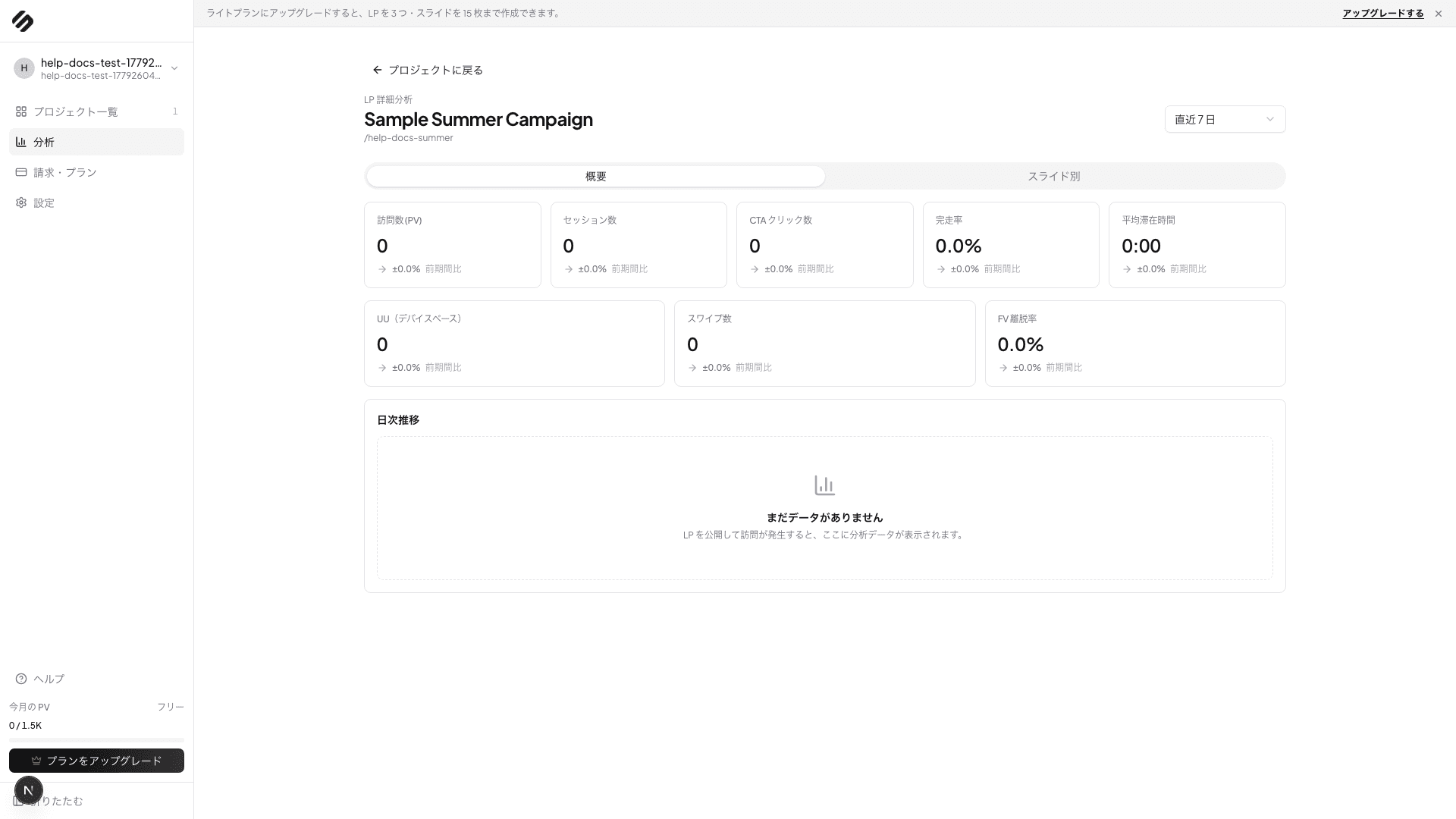The width and height of the screenshot is (1456, 819).
Task: Click the empty-state chart icon in 日次推移
Action: coord(824,485)
